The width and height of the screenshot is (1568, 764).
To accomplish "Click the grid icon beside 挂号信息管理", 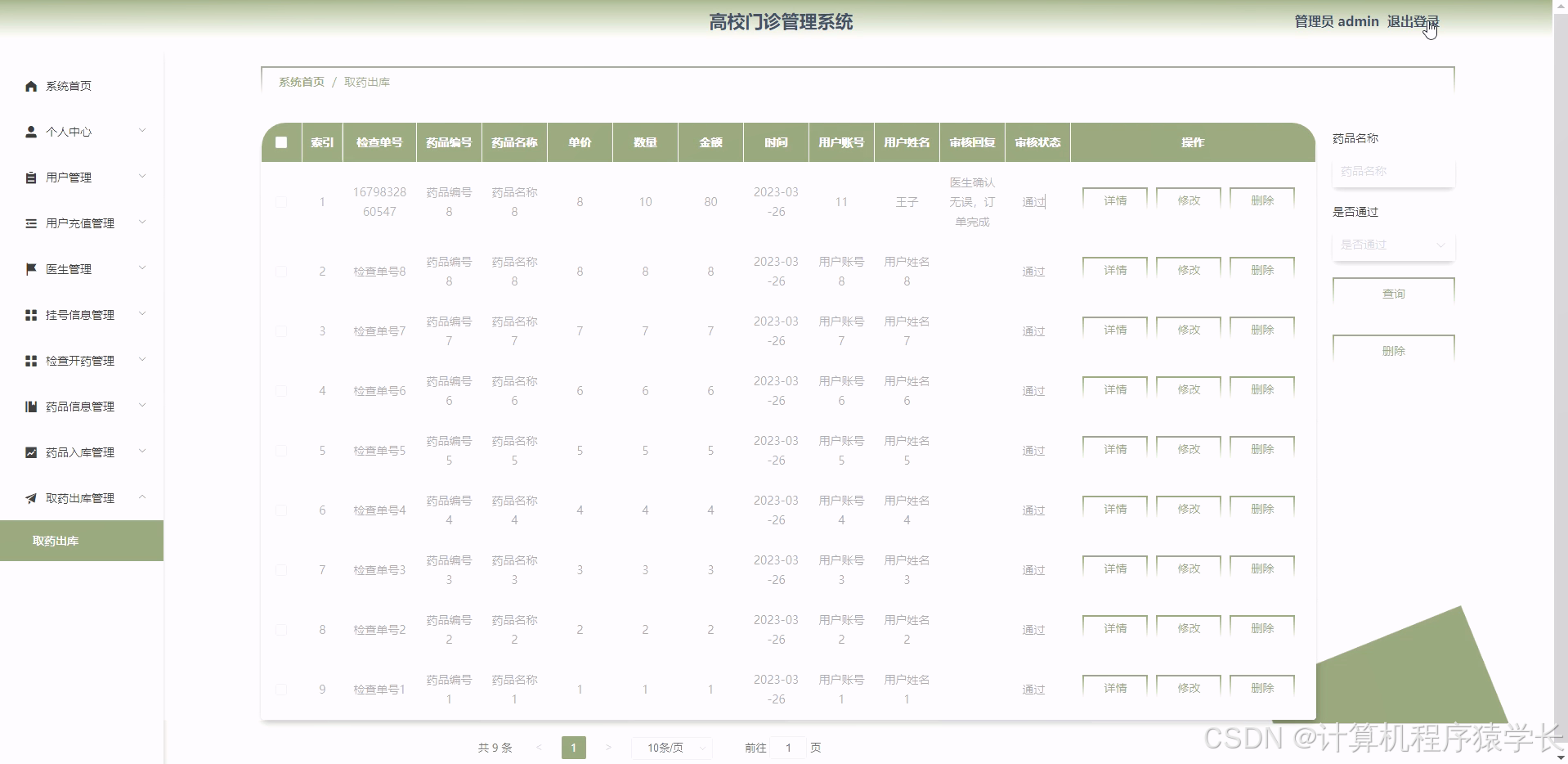I will coord(31,315).
